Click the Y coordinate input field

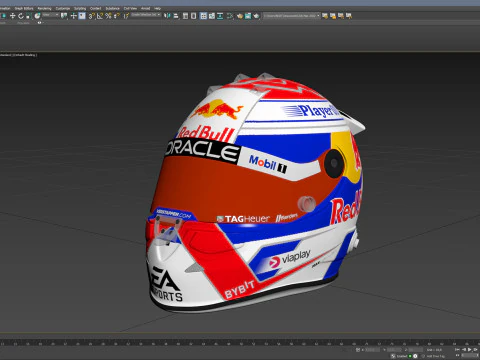[394, 350]
